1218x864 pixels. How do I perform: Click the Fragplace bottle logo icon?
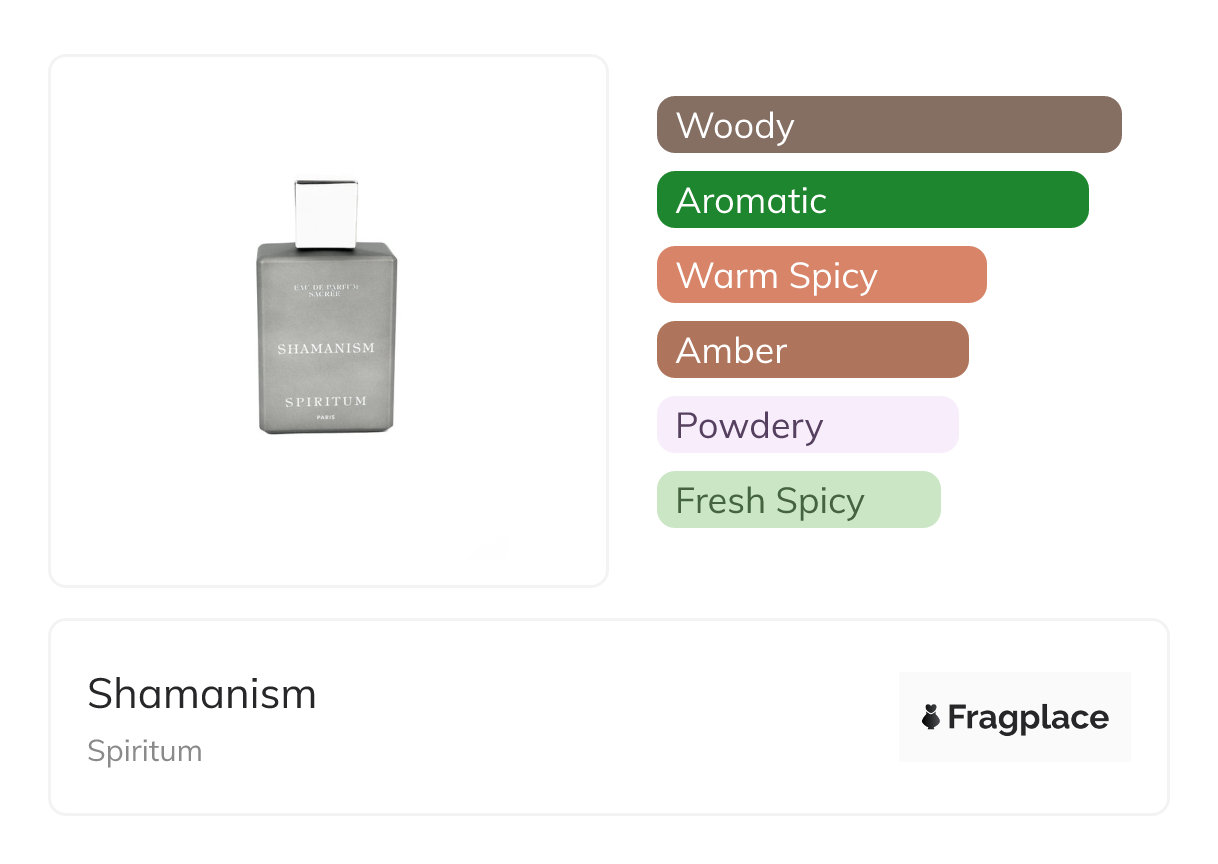point(931,717)
